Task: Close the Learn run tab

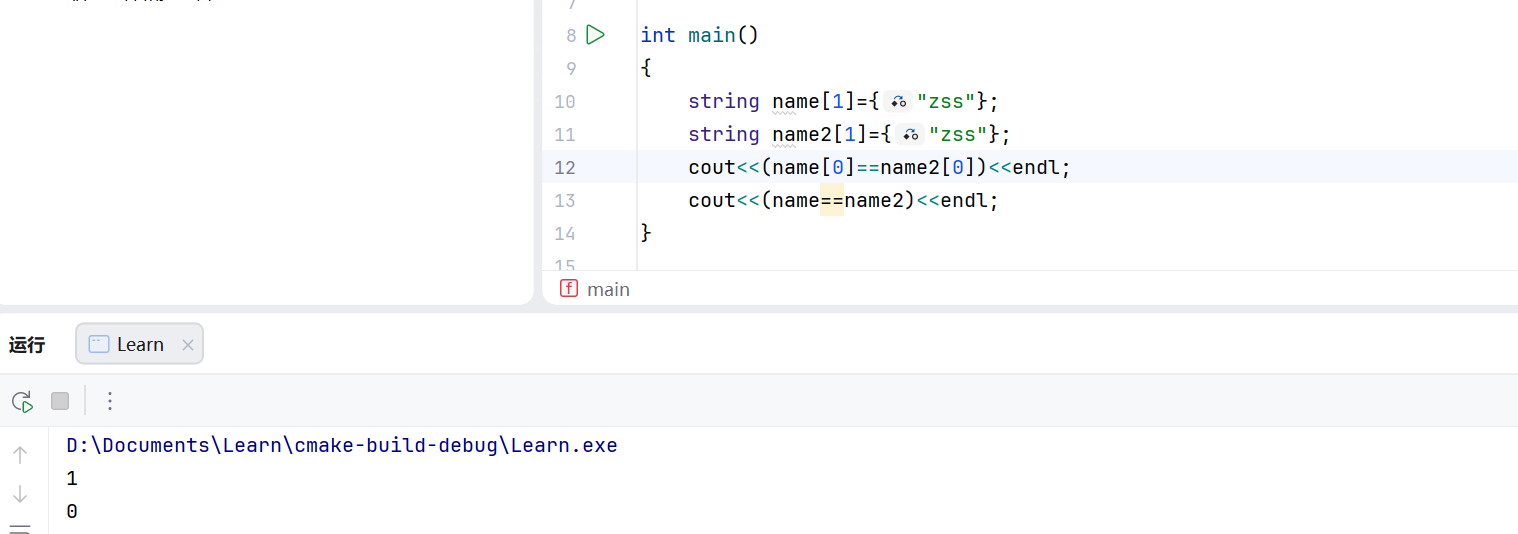Action: click(x=188, y=345)
